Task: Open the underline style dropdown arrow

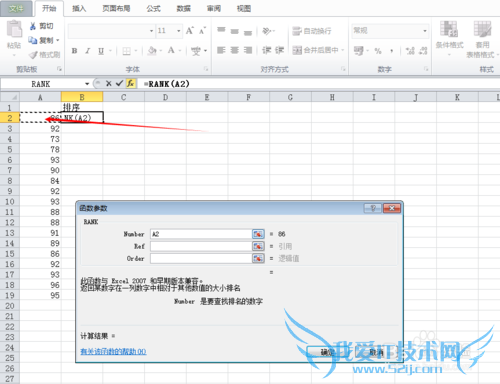Action: click(110, 51)
